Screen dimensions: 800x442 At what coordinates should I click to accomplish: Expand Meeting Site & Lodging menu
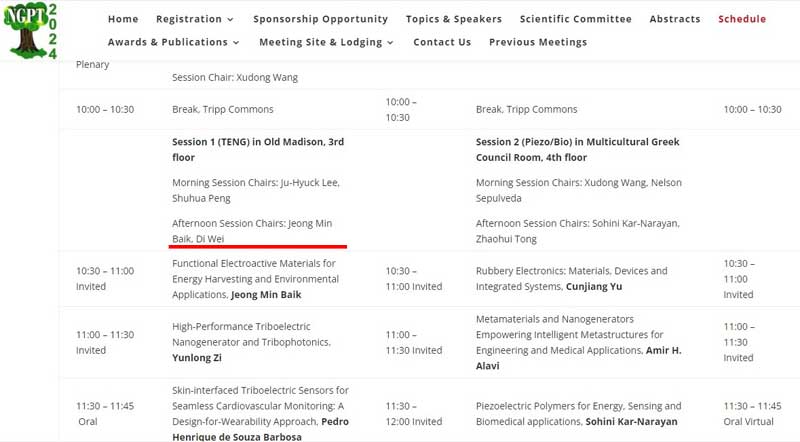click(x=326, y=42)
